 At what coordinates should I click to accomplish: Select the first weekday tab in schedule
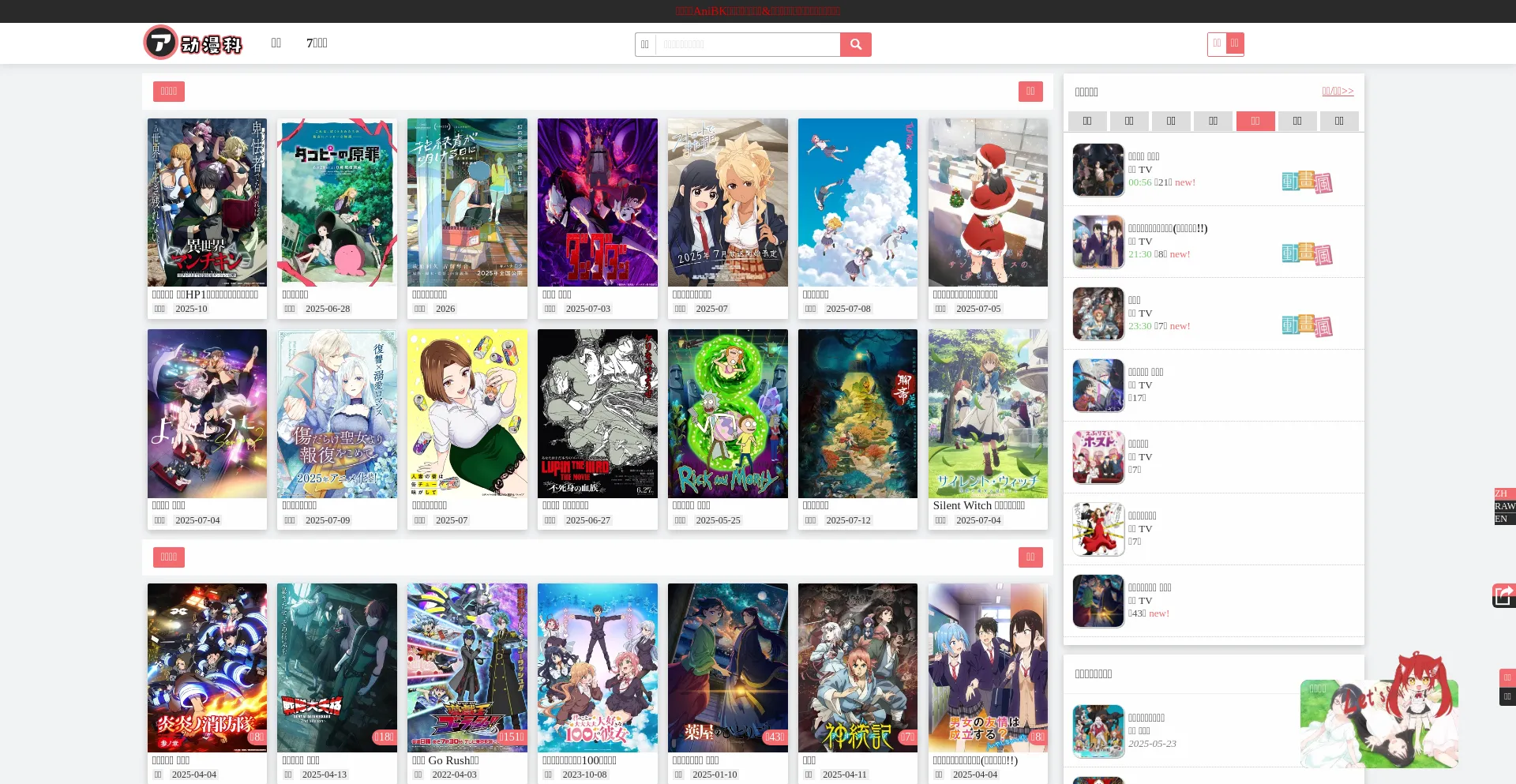click(1086, 121)
